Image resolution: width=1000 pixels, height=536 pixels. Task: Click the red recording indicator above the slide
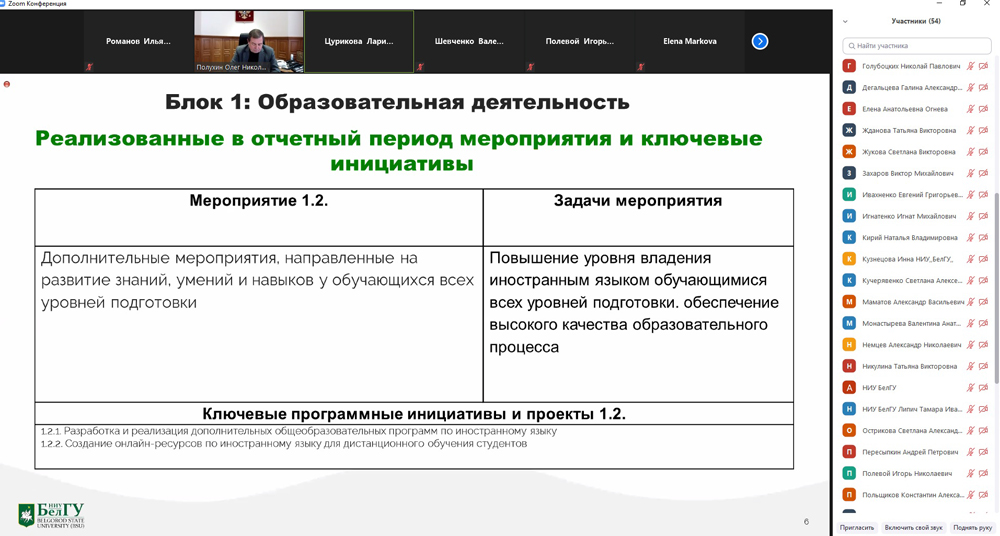[x=7, y=84]
